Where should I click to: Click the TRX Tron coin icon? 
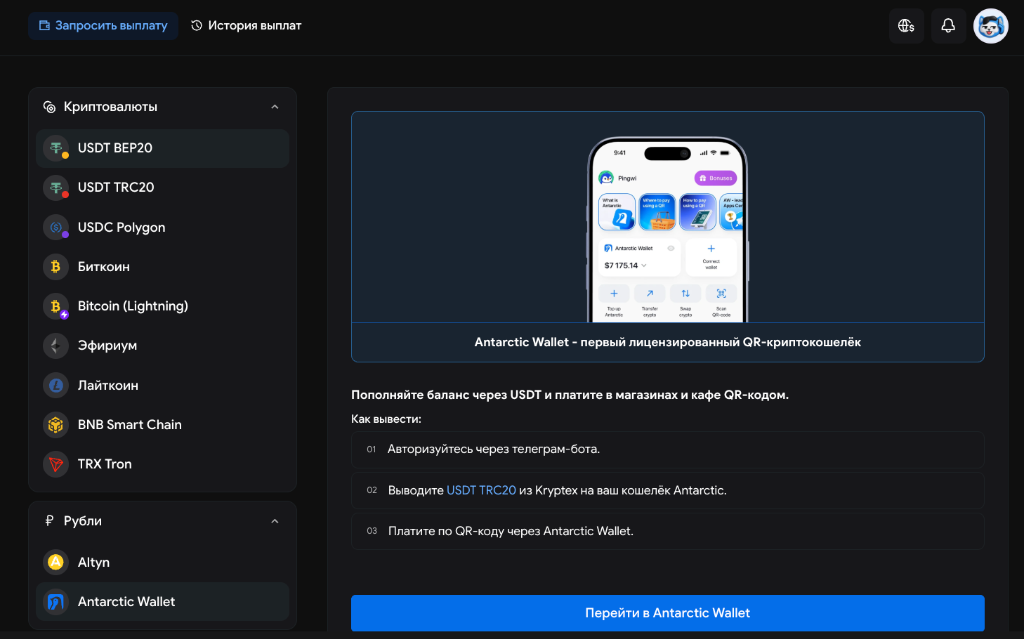[x=56, y=464]
